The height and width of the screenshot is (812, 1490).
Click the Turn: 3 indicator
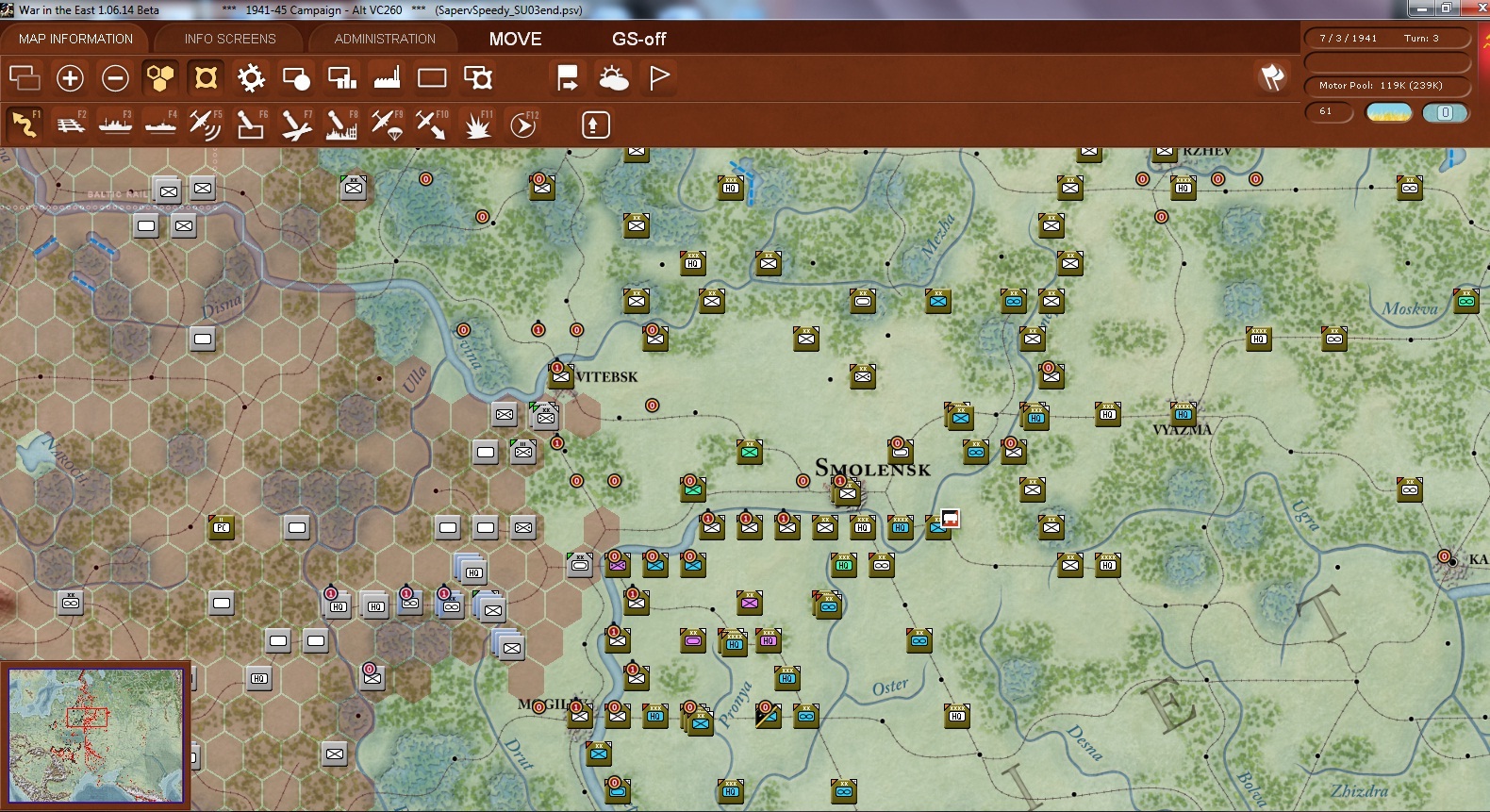tap(1421, 38)
